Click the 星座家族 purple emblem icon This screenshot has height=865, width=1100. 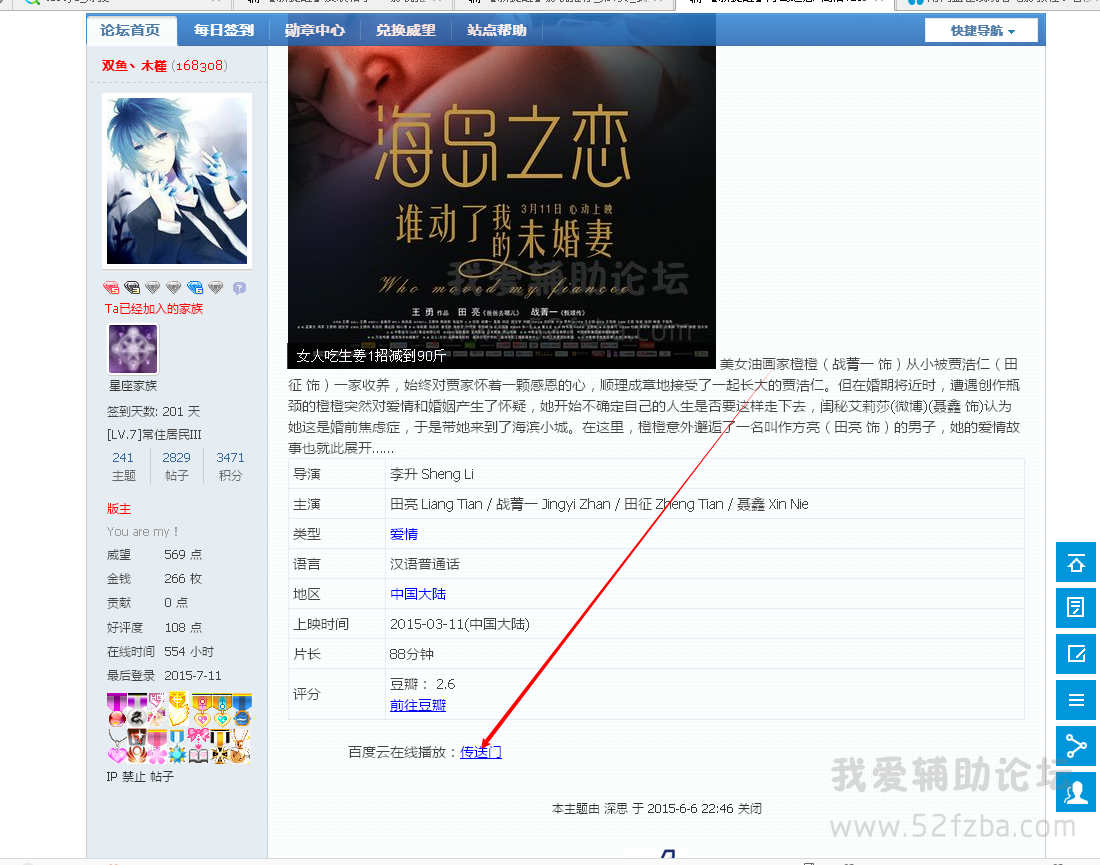pyautogui.click(x=133, y=349)
